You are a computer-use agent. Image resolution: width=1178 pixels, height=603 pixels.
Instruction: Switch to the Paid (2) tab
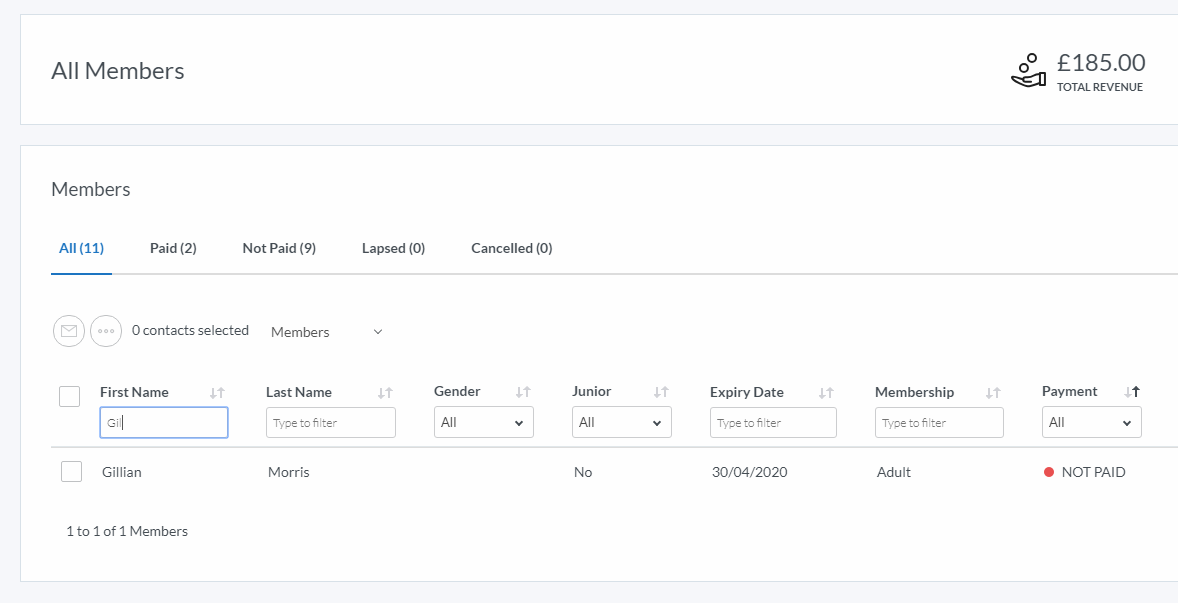[173, 248]
